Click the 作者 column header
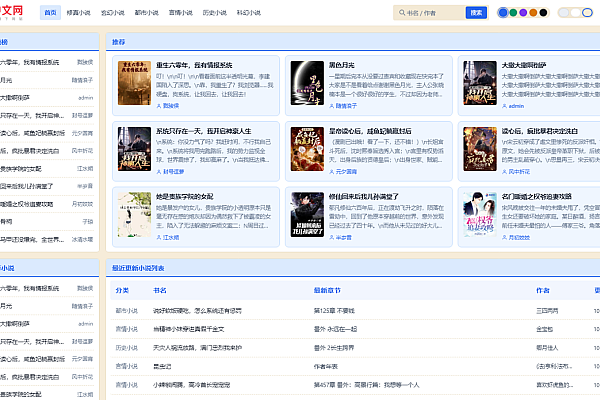 click(x=543, y=291)
